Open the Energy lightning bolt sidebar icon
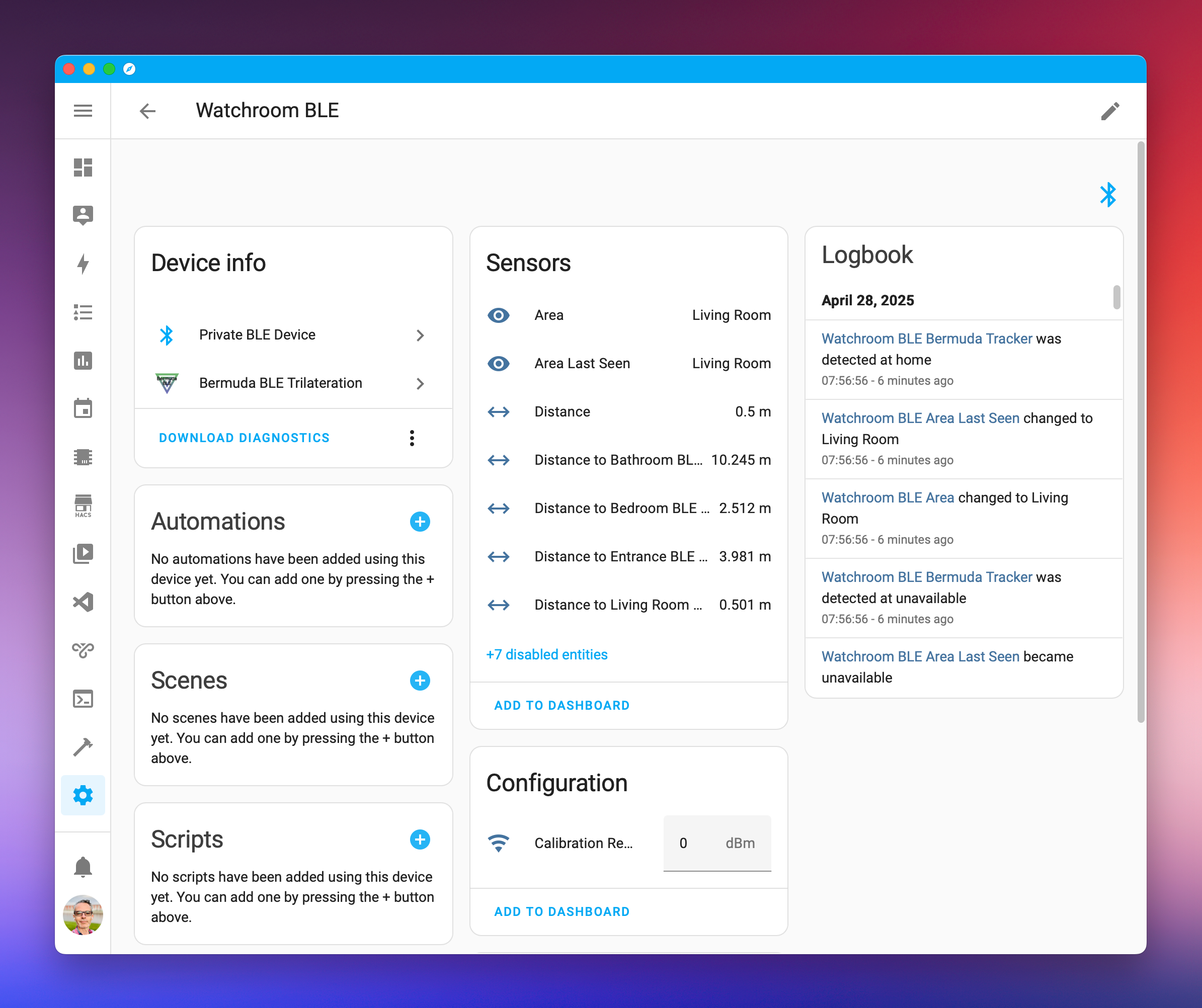 (x=83, y=264)
